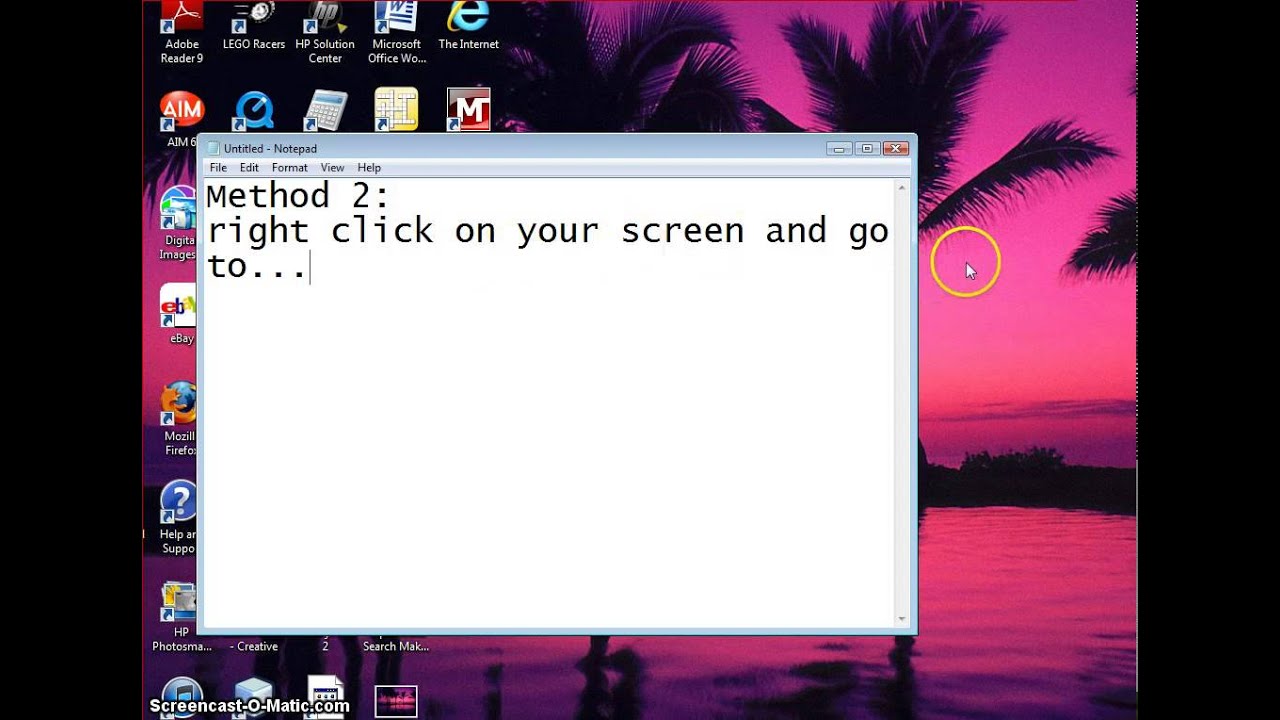Screen dimensions: 1280x720
Task: Open the View menu in Notepad
Action: click(x=332, y=168)
